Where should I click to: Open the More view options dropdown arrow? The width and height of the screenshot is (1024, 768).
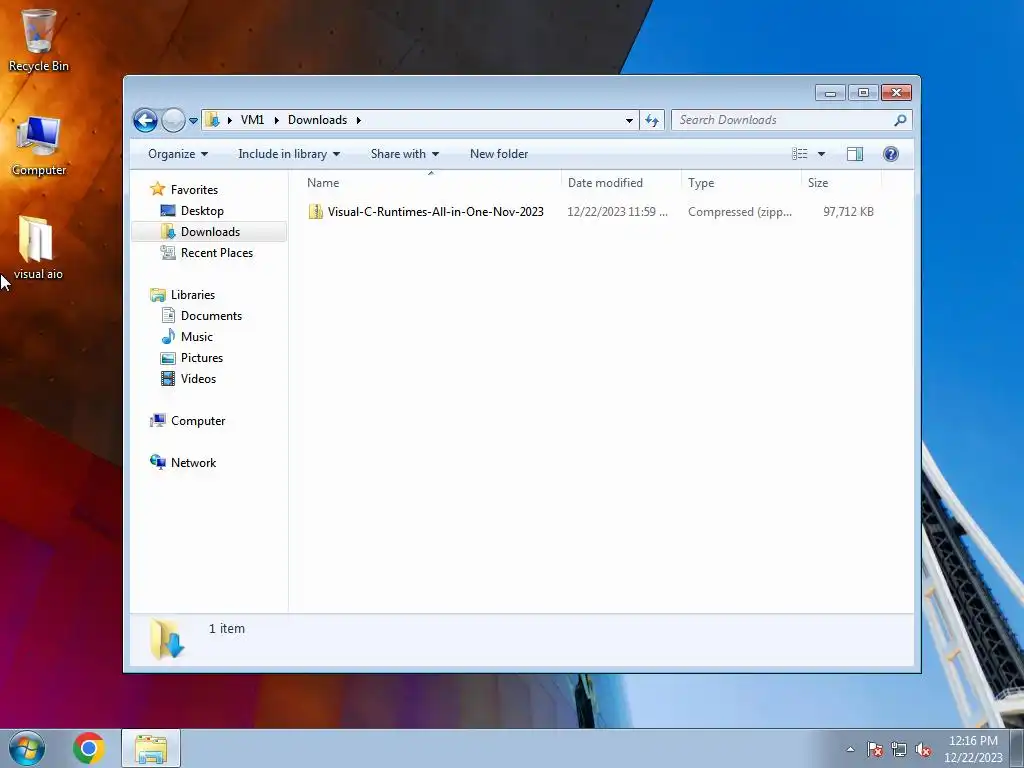(x=822, y=154)
